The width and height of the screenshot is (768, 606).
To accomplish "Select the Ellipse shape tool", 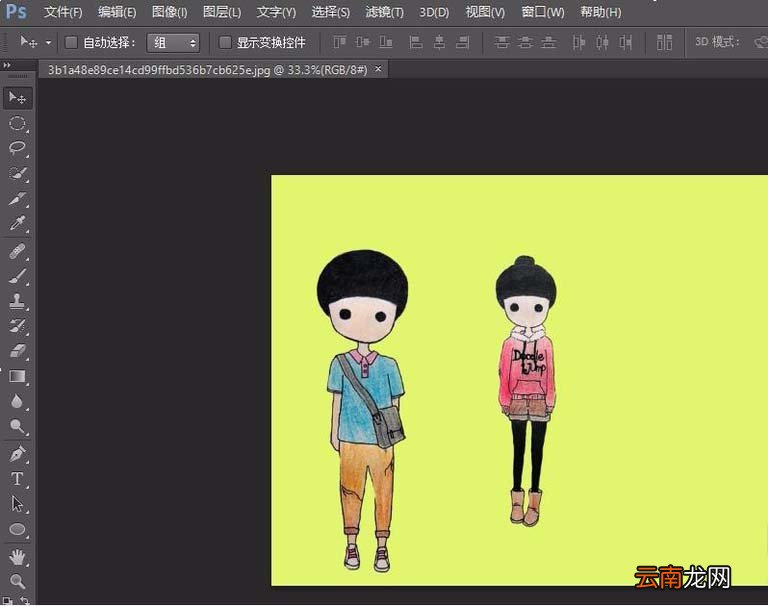I will pos(18,529).
